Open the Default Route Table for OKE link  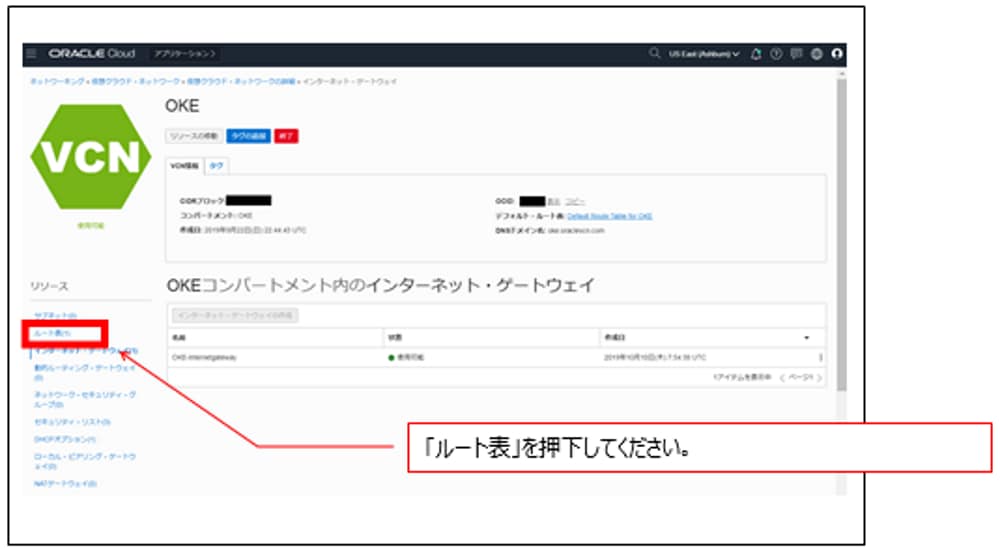tap(610, 216)
